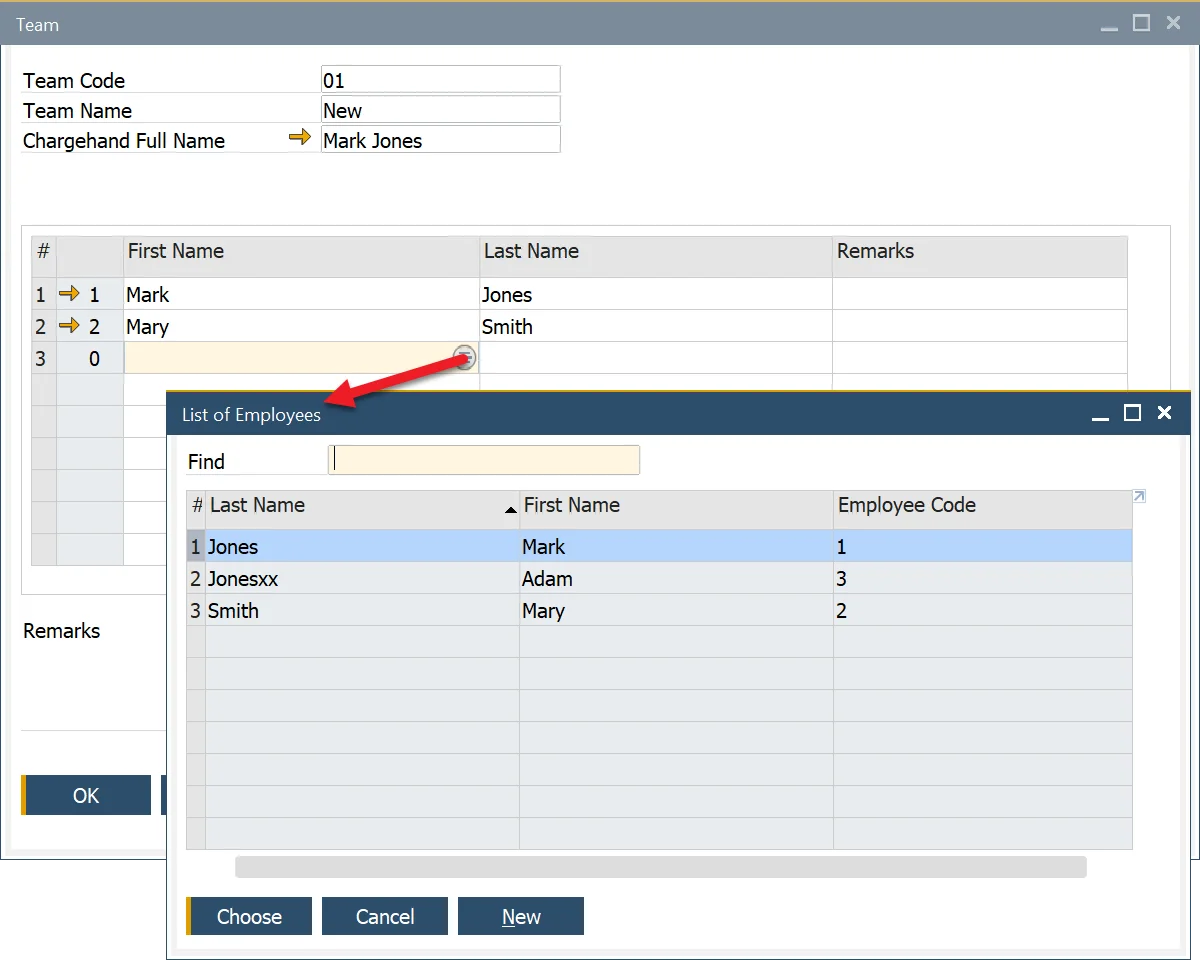Click the choose-from-list icon in row 3
This screenshot has height=960, width=1200.
point(464,358)
